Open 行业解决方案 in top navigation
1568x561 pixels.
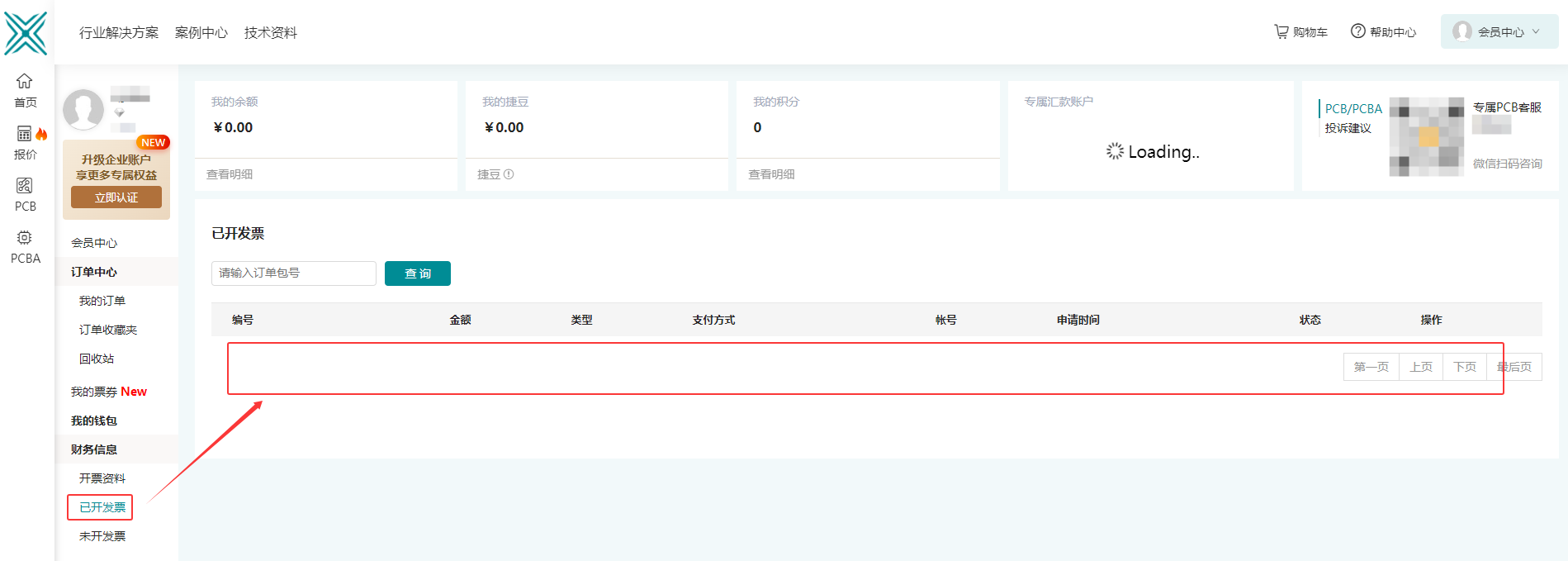point(119,33)
